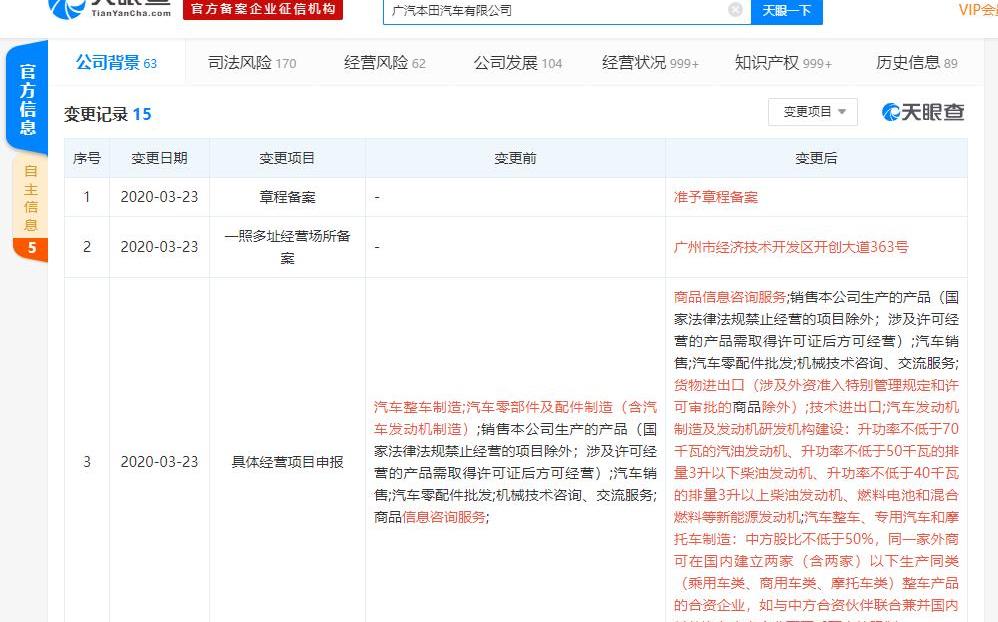
Task: Click the 变更日期 column header
Action: point(159,158)
